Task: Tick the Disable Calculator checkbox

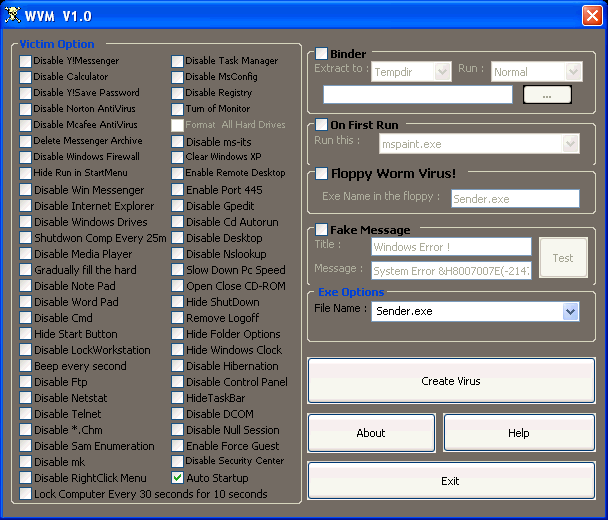Action: (x=25, y=77)
